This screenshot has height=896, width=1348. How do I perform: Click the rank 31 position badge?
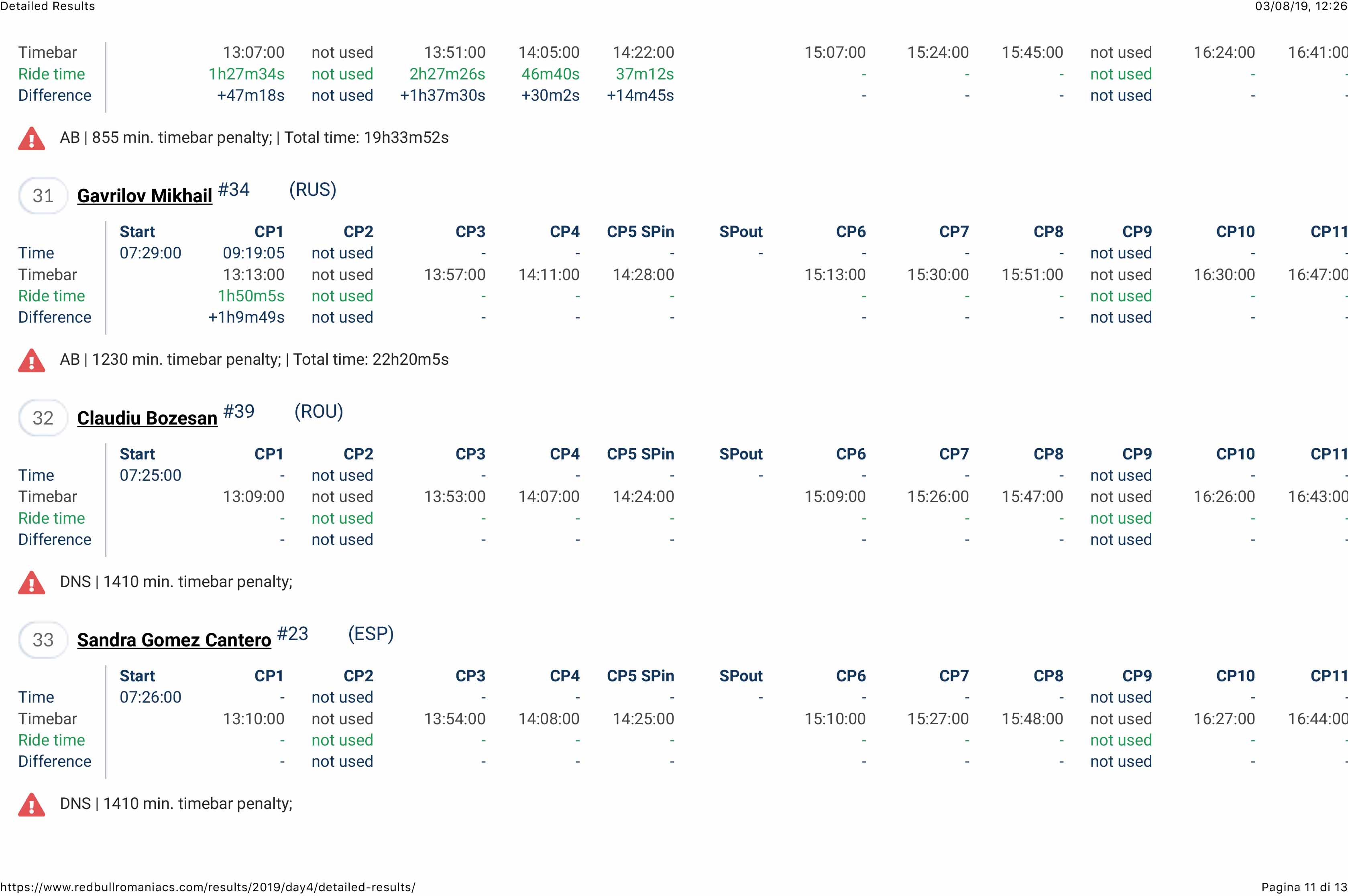click(43, 196)
